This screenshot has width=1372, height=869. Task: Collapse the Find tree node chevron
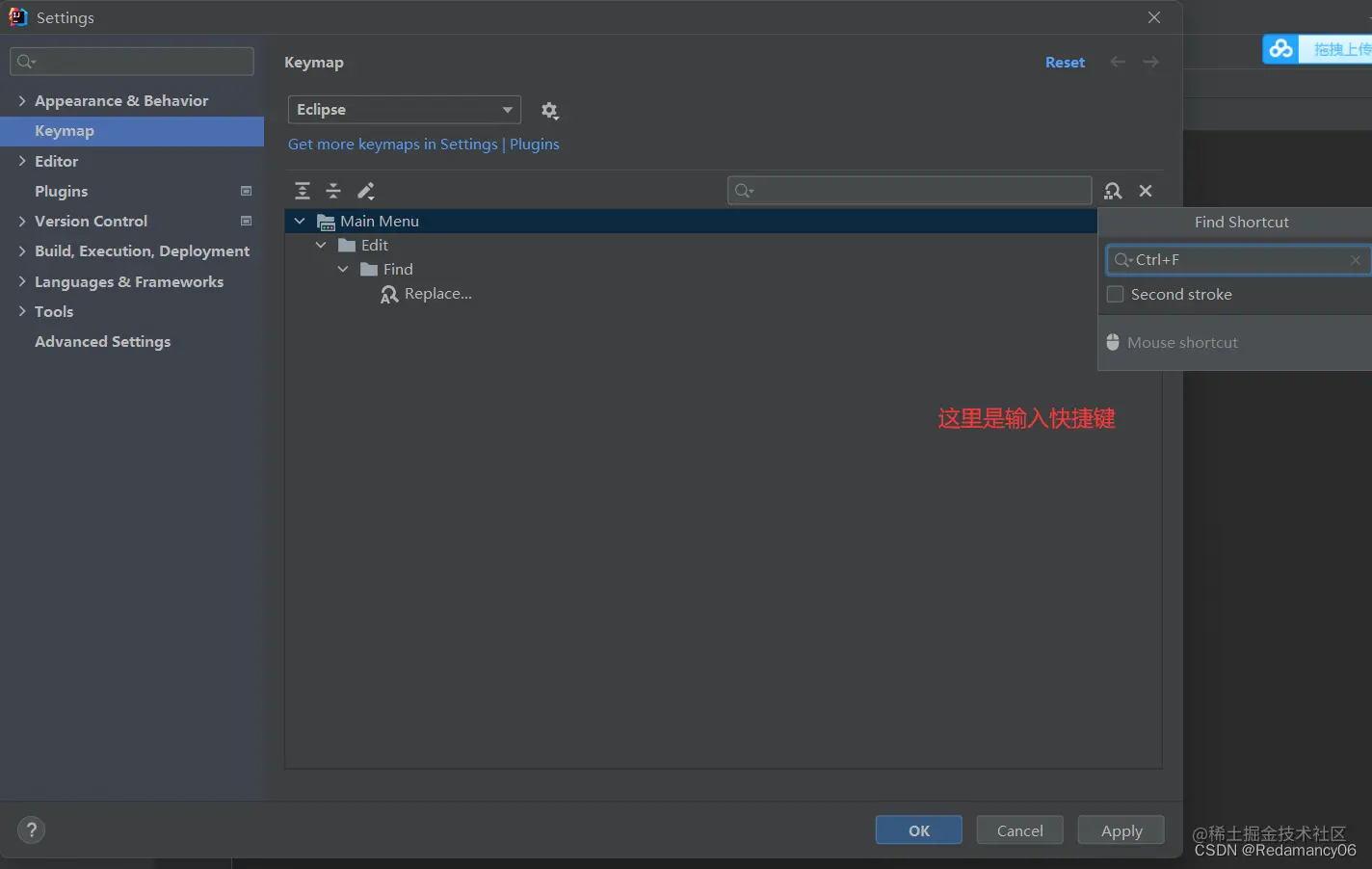click(x=343, y=270)
